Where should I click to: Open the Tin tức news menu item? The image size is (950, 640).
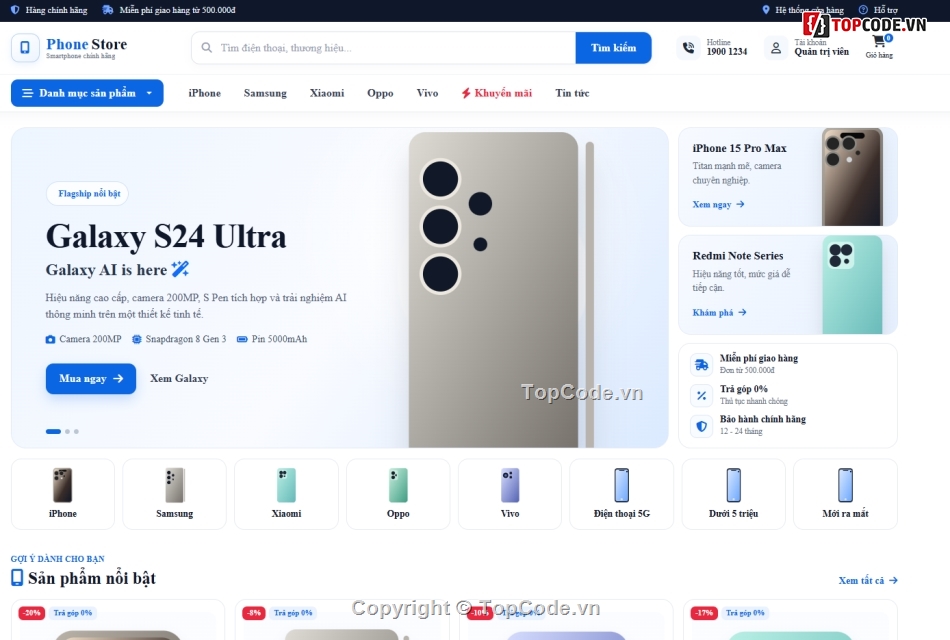572,93
